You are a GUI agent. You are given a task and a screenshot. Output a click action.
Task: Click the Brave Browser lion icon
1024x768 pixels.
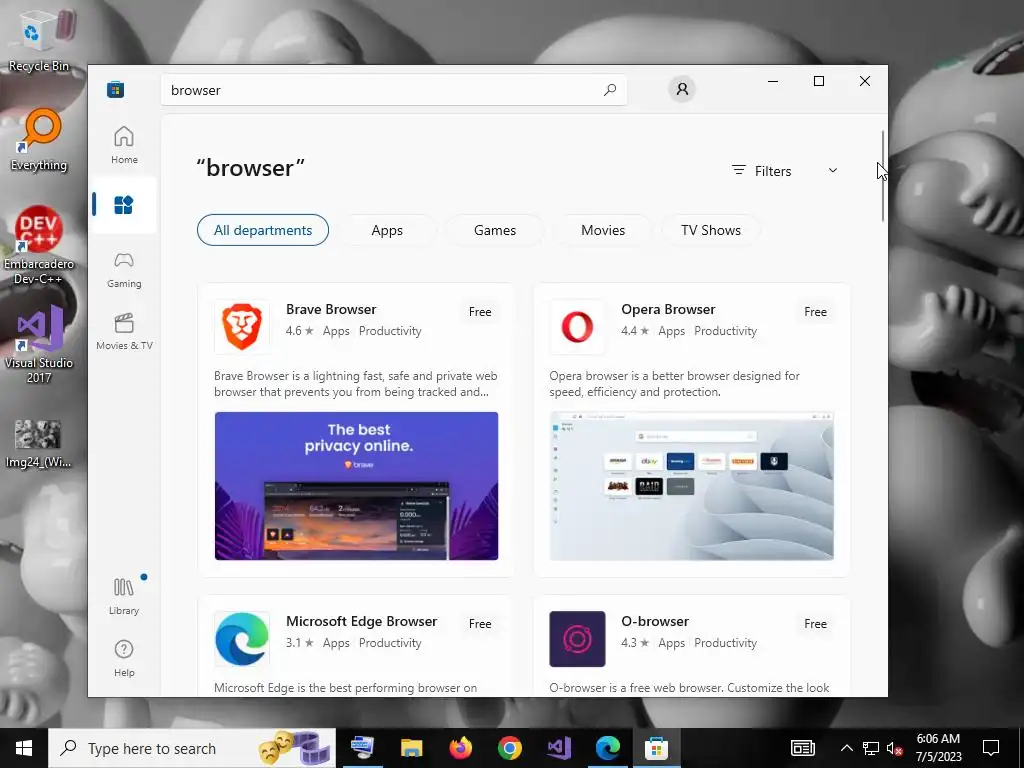pos(242,327)
